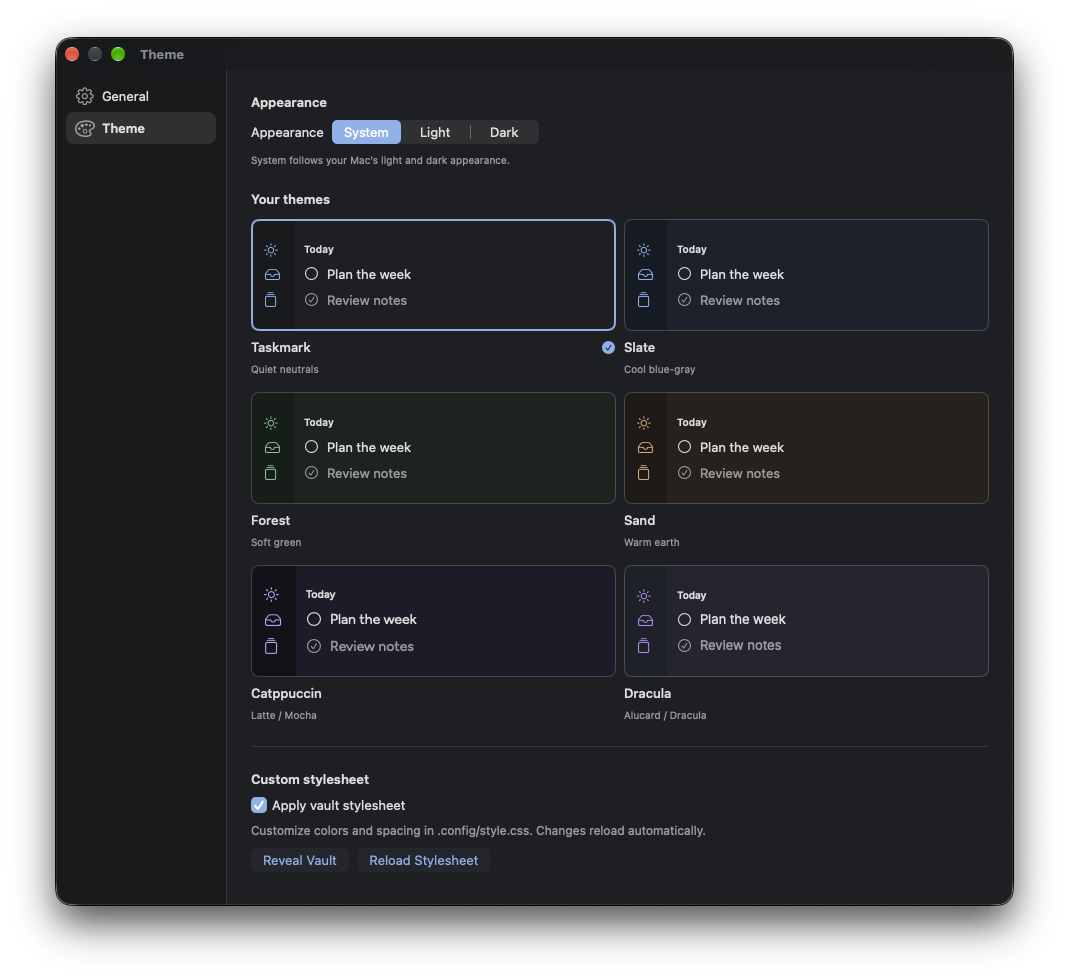Click the Sand theme name label

click(x=639, y=521)
